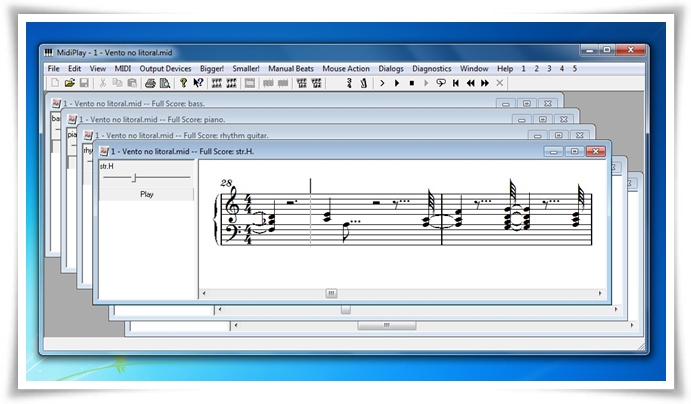This screenshot has height=404, width=691.
Task: Open a MIDI file via folder icon
Action: [70, 83]
